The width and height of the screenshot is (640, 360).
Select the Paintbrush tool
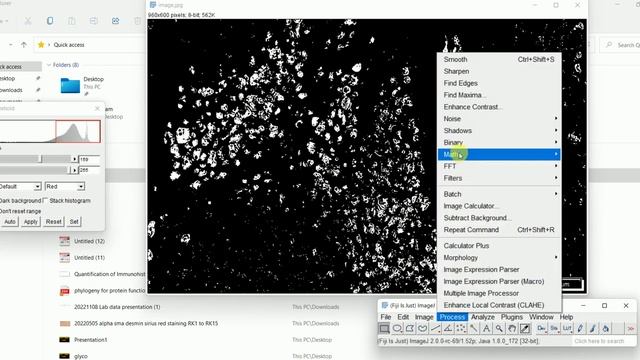[593, 328]
